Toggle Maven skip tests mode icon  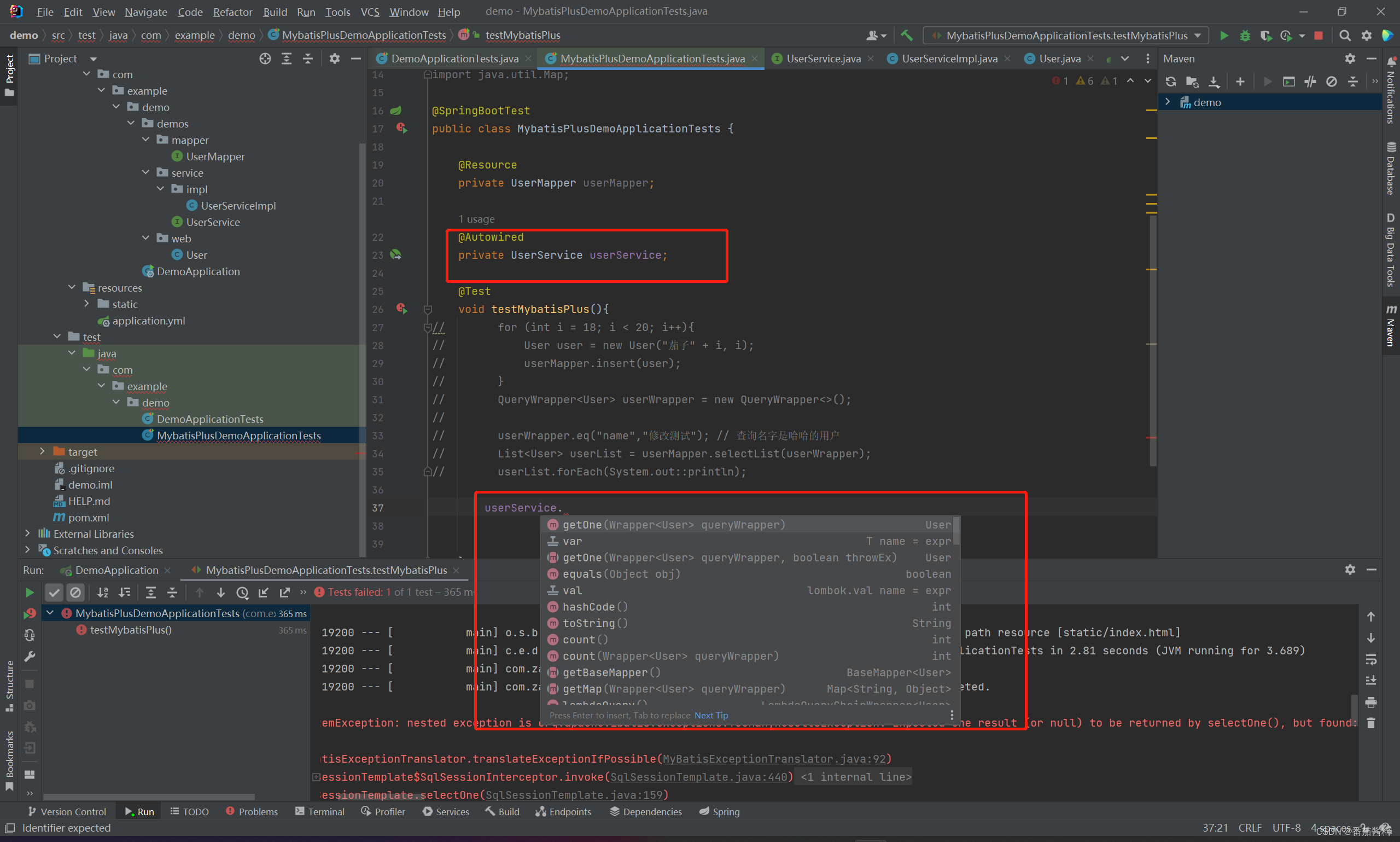pyautogui.click(x=1332, y=82)
